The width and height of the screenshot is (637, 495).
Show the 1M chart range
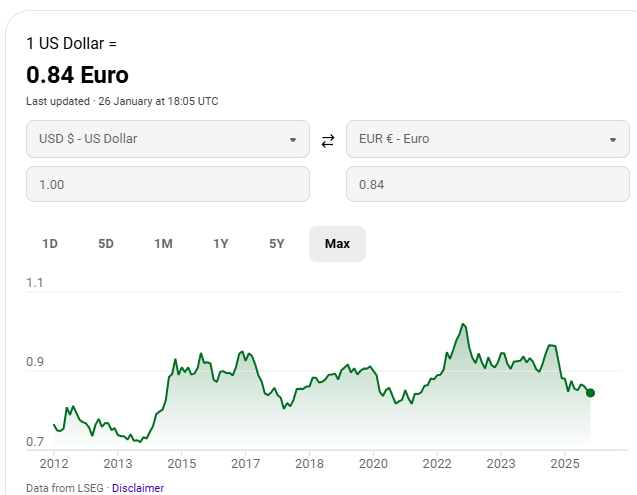pyautogui.click(x=163, y=244)
